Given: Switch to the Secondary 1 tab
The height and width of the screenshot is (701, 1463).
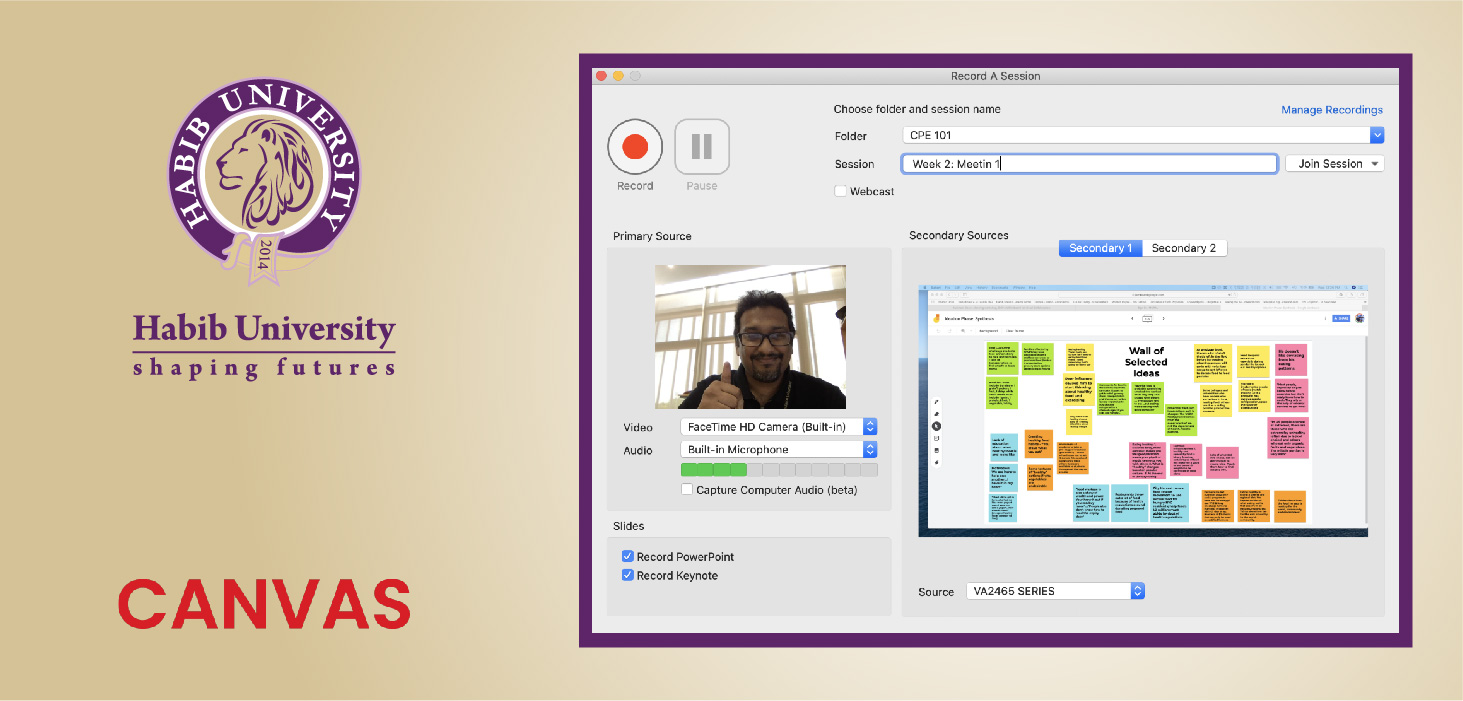Looking at the screenshot, I should (1101, 248).
